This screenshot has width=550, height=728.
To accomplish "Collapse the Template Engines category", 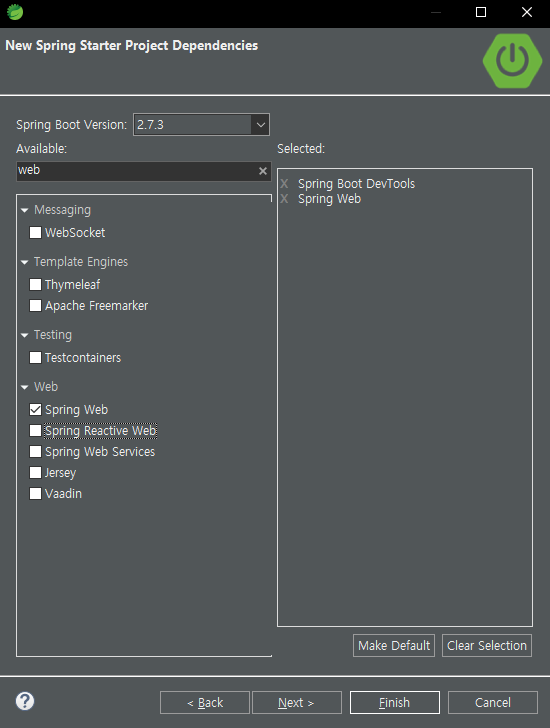I will pyautogui.click(x=25, y=262).
